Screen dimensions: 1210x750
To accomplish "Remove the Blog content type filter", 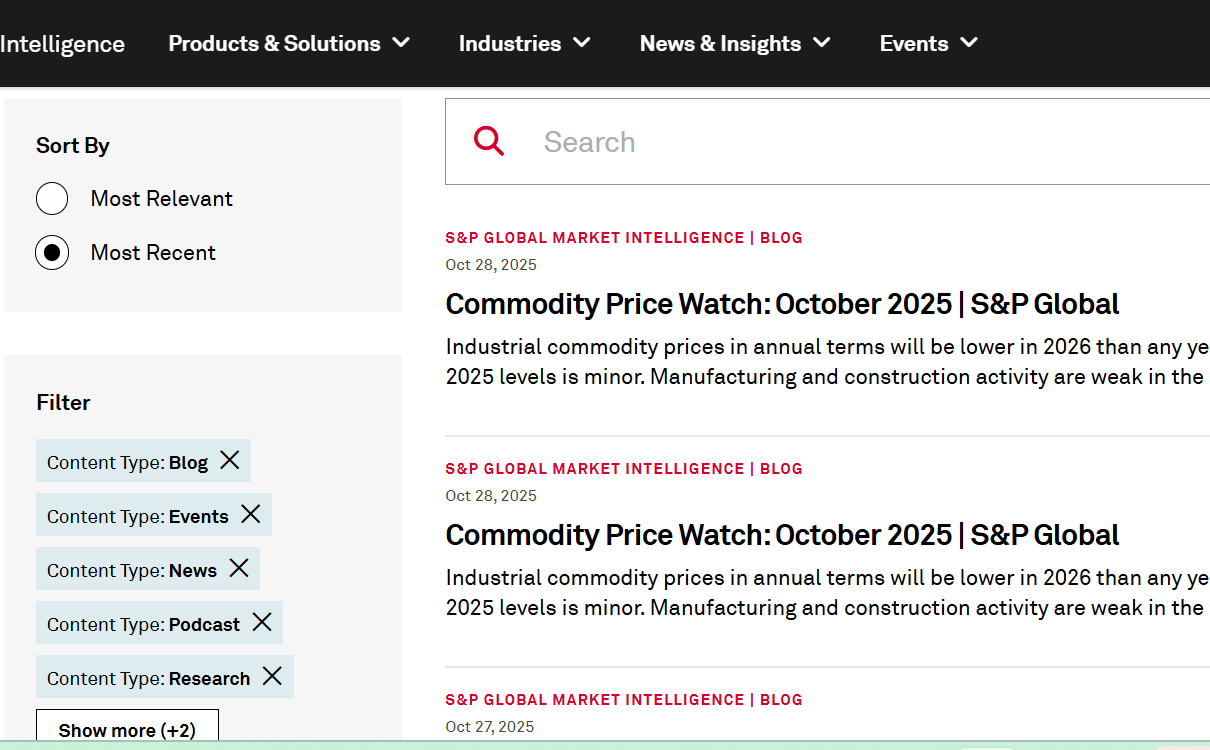I will tap(230, 460).
